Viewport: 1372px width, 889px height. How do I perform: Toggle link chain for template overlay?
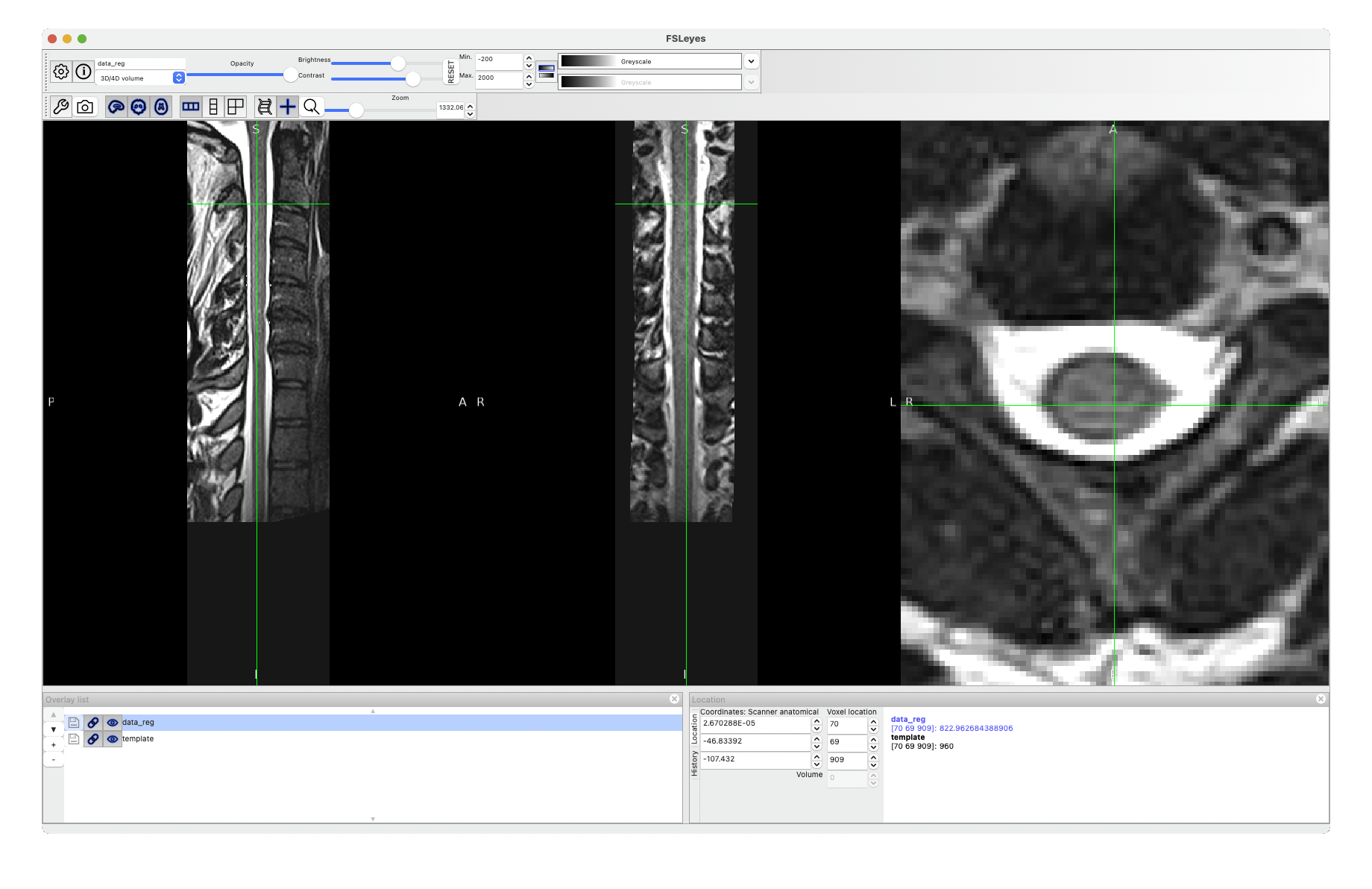(x=93, y=739)
